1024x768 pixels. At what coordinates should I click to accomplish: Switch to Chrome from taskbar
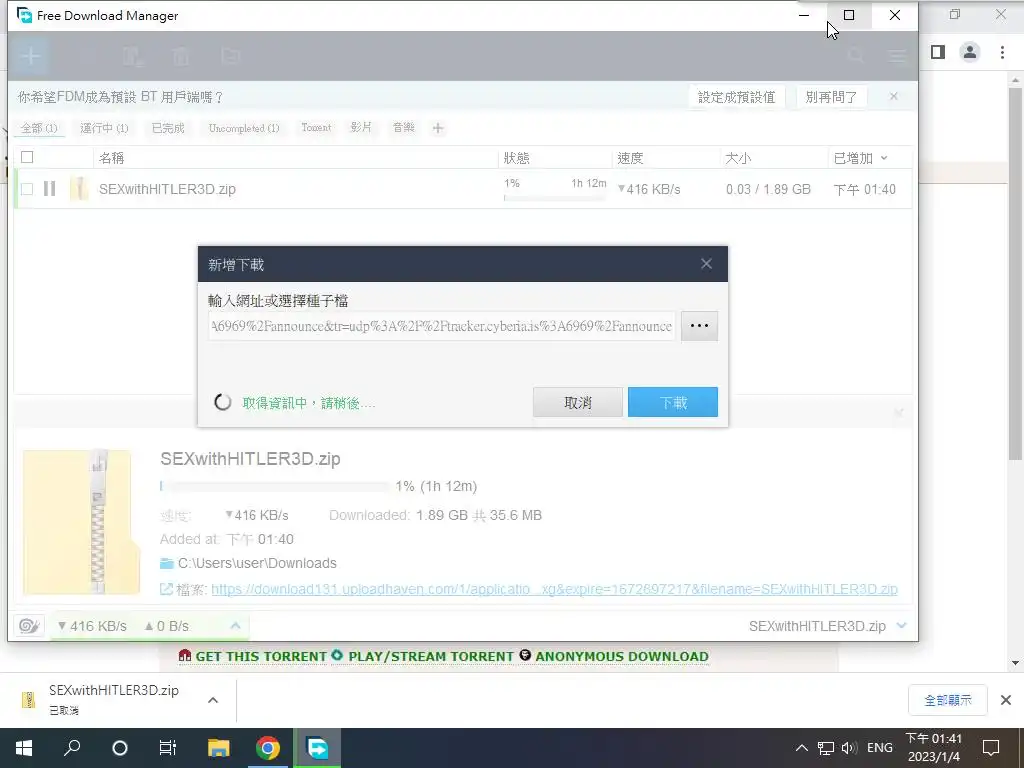(268, 748)
